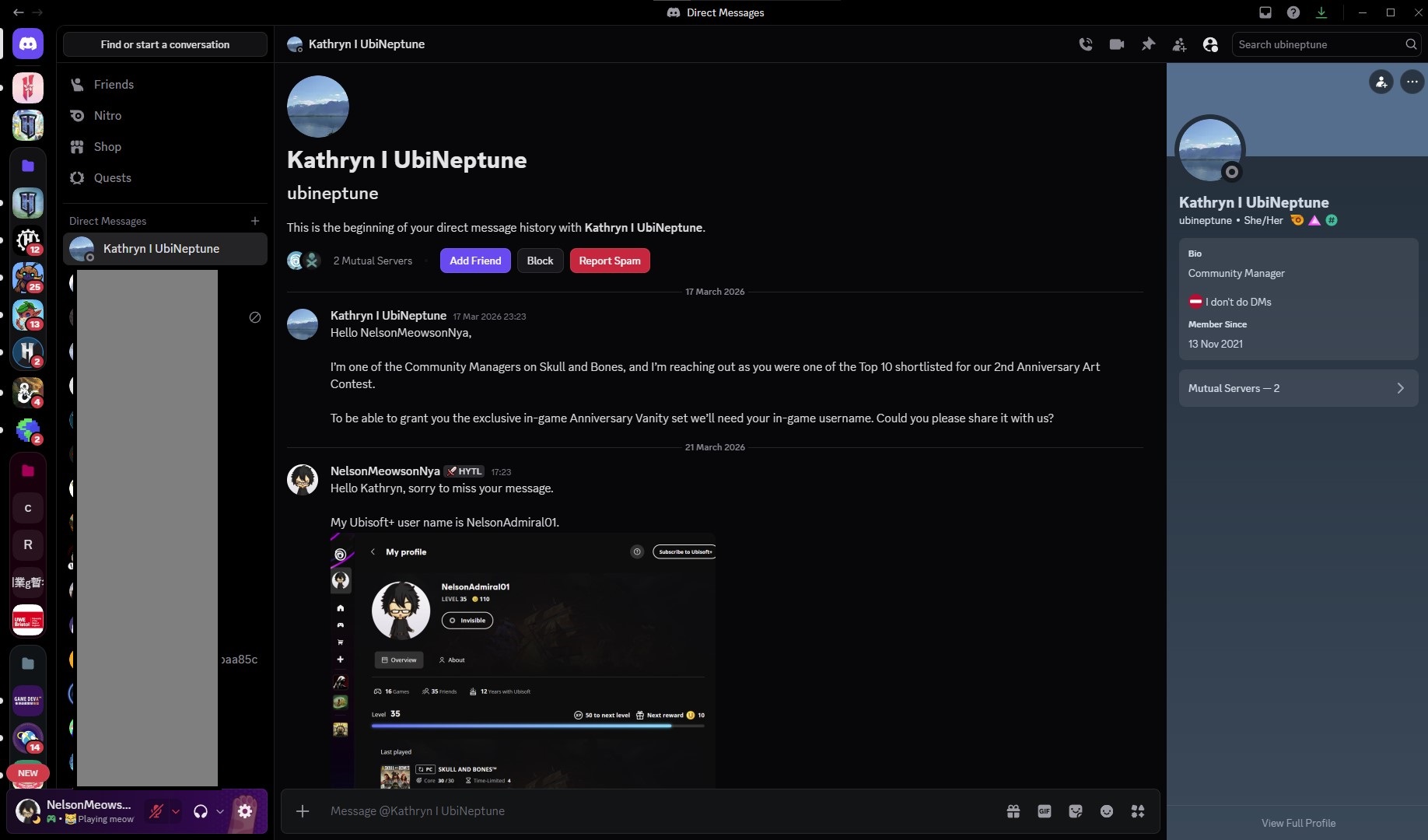Open the sticker picker
This screenshot has width=1428, height=840.
click(x=1076, y=811)
